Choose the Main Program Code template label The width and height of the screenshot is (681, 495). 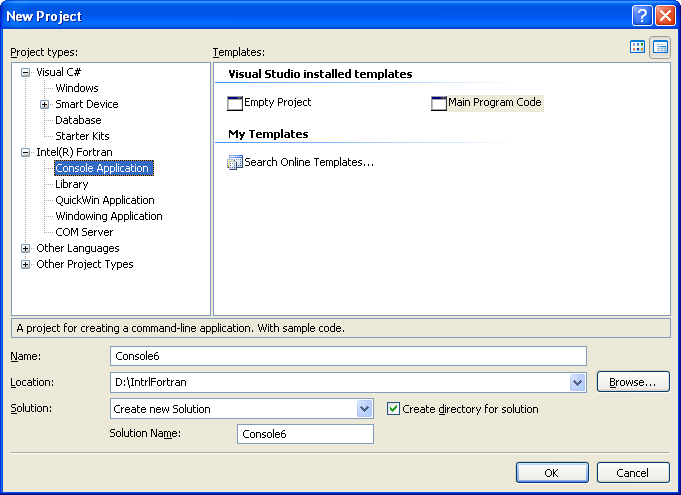pyautogui.click(x=495, y=102)
